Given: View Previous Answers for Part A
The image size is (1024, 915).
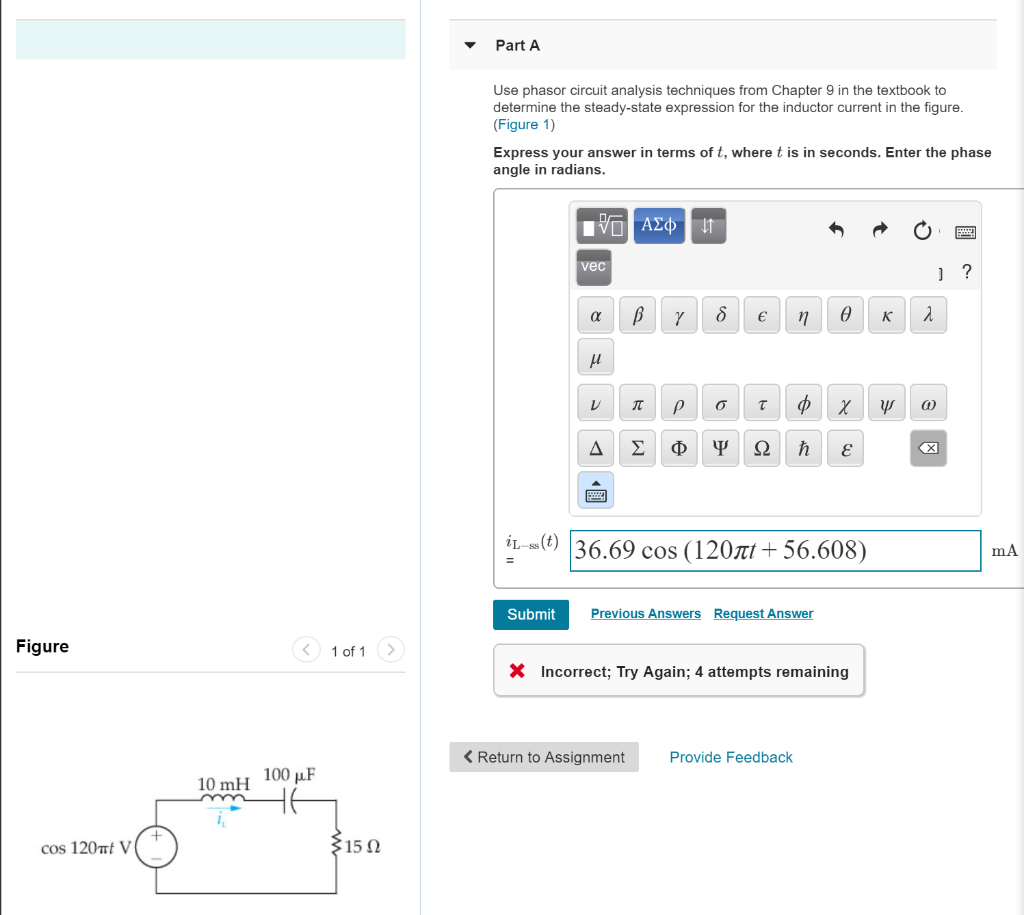Looking at the screenshot, I should click(x=645, y=613).
